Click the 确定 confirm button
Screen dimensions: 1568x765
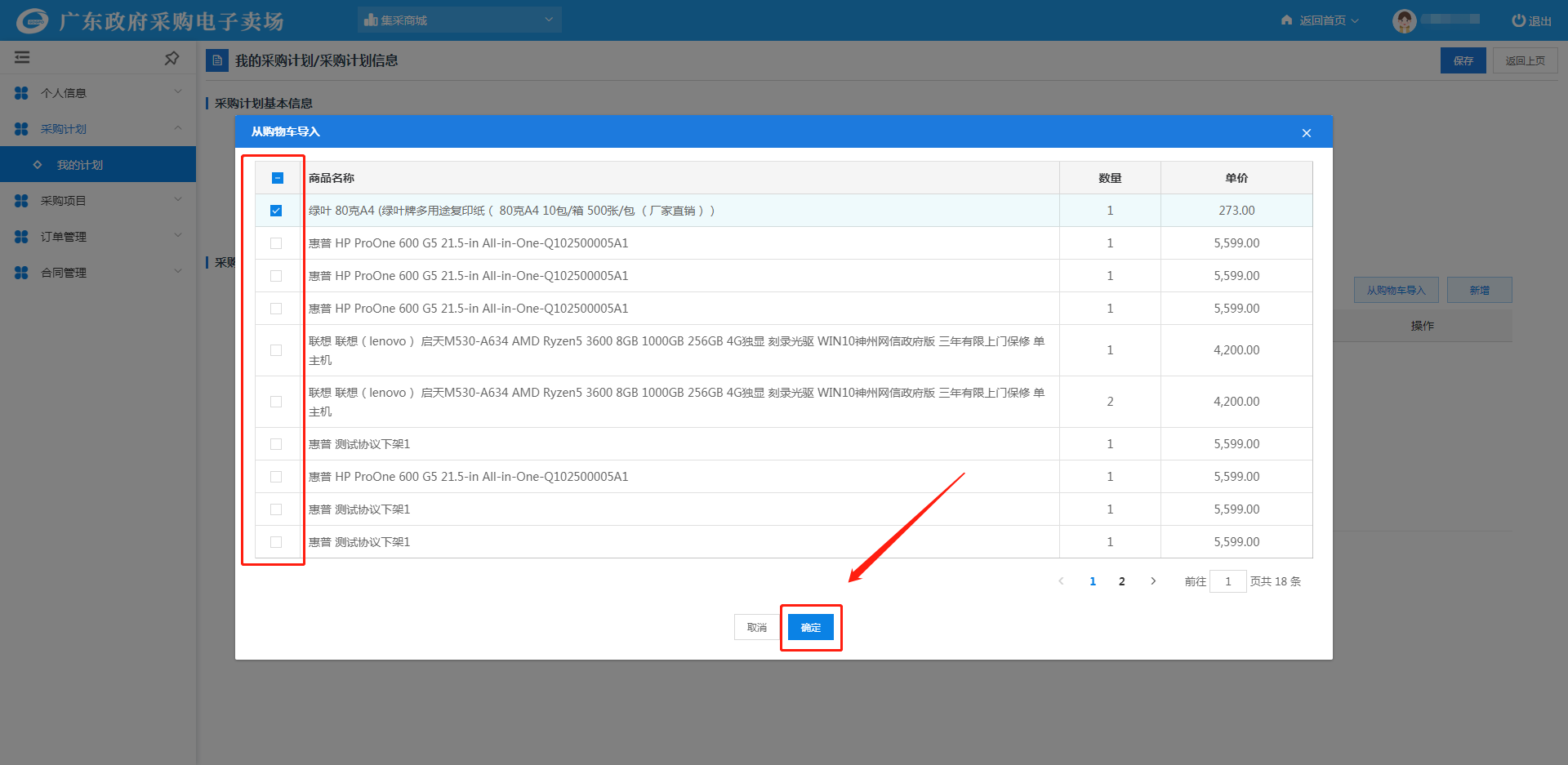810,627
